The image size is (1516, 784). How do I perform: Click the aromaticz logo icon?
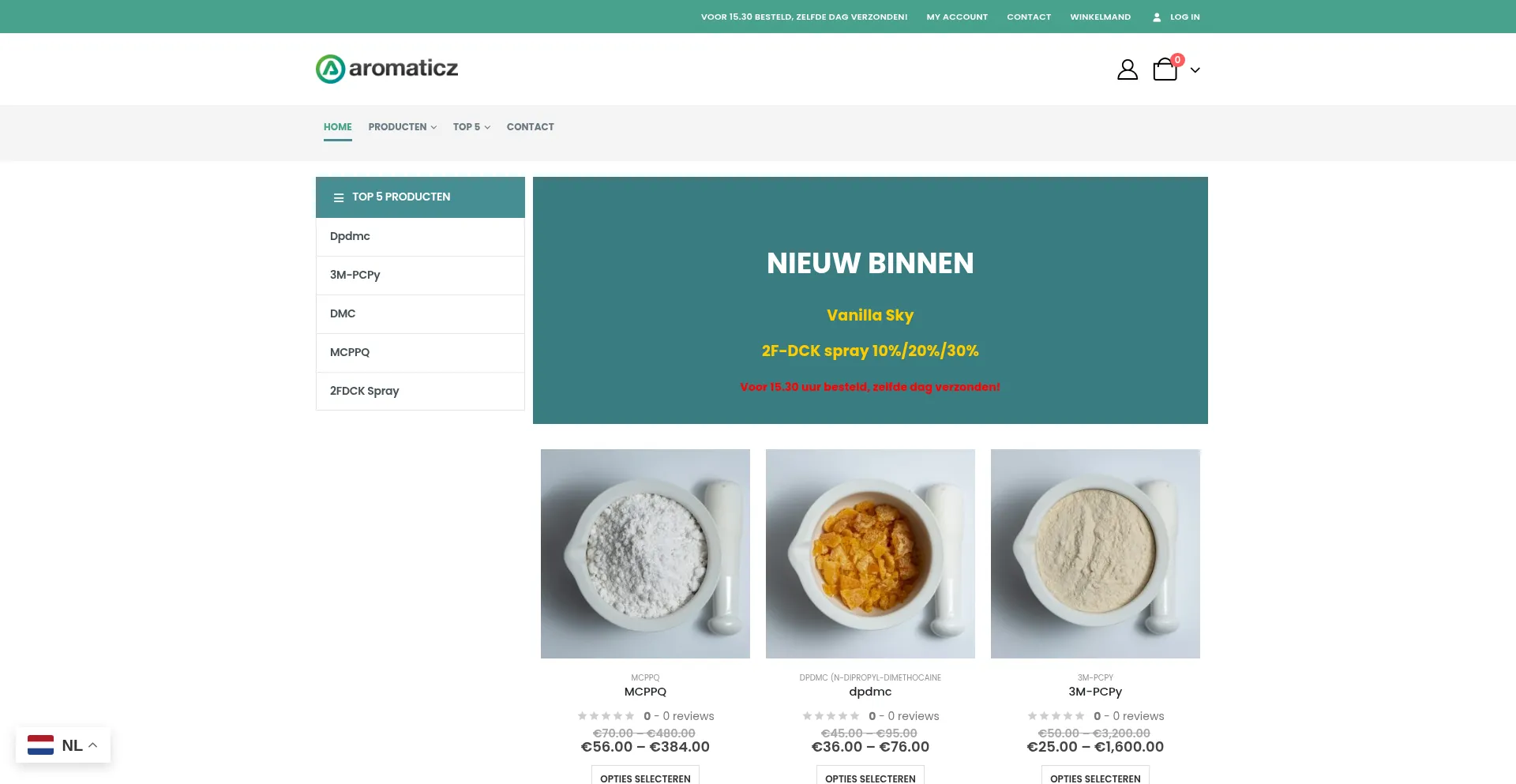pyautogui.click(x=331, y=69)
